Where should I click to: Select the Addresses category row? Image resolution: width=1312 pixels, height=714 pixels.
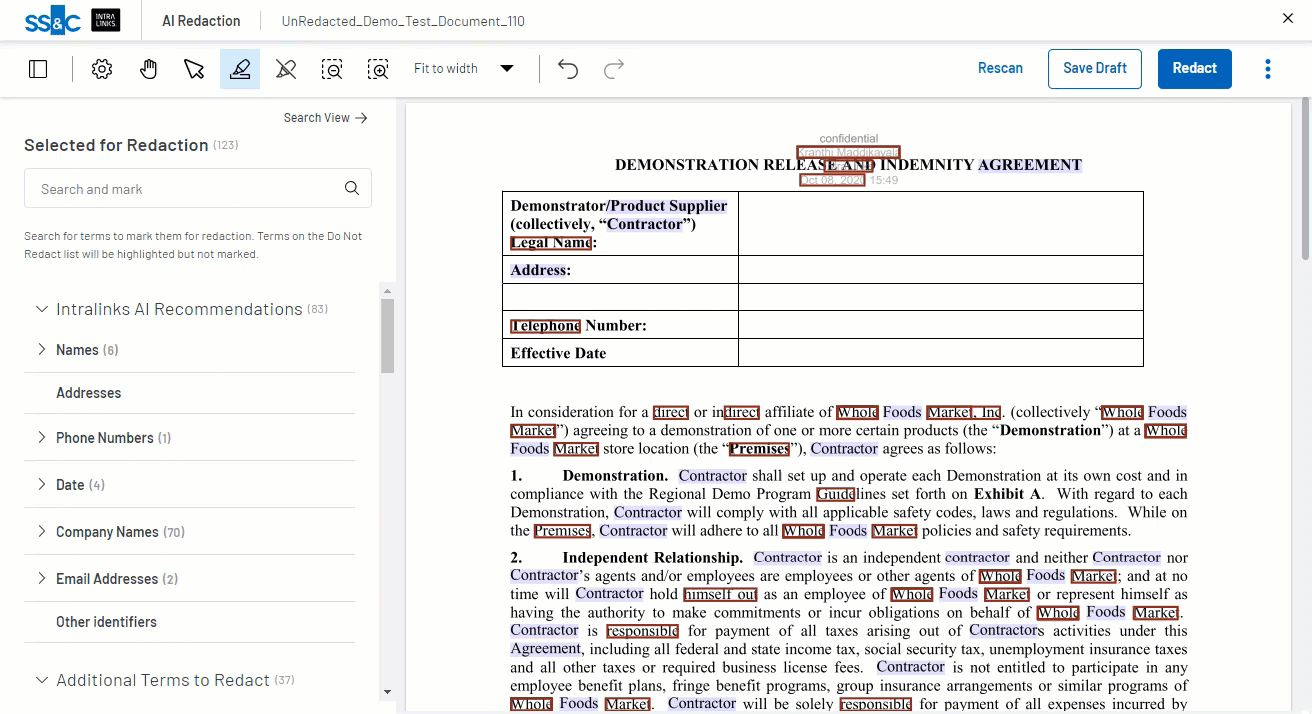[x=190, y=393]
